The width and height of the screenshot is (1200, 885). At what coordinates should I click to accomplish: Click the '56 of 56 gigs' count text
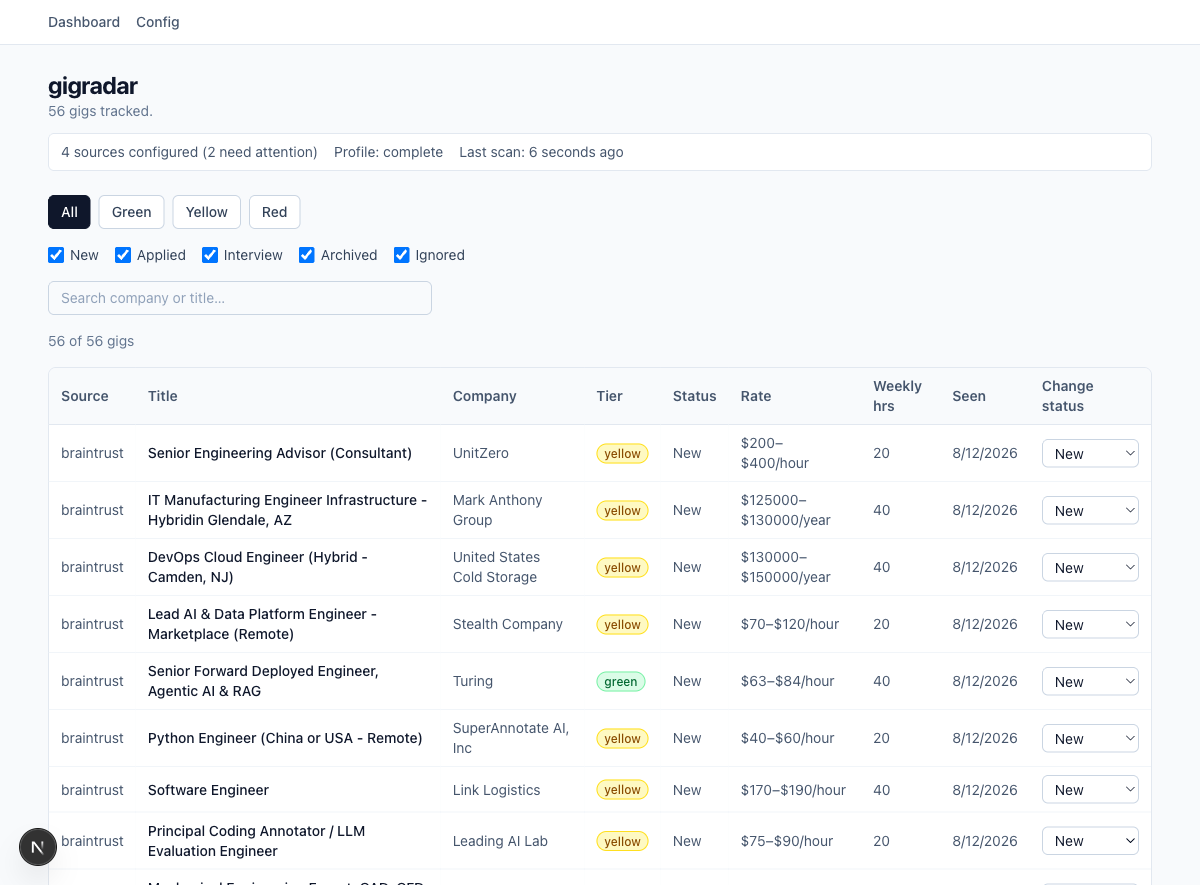click(x=91, y=341)
